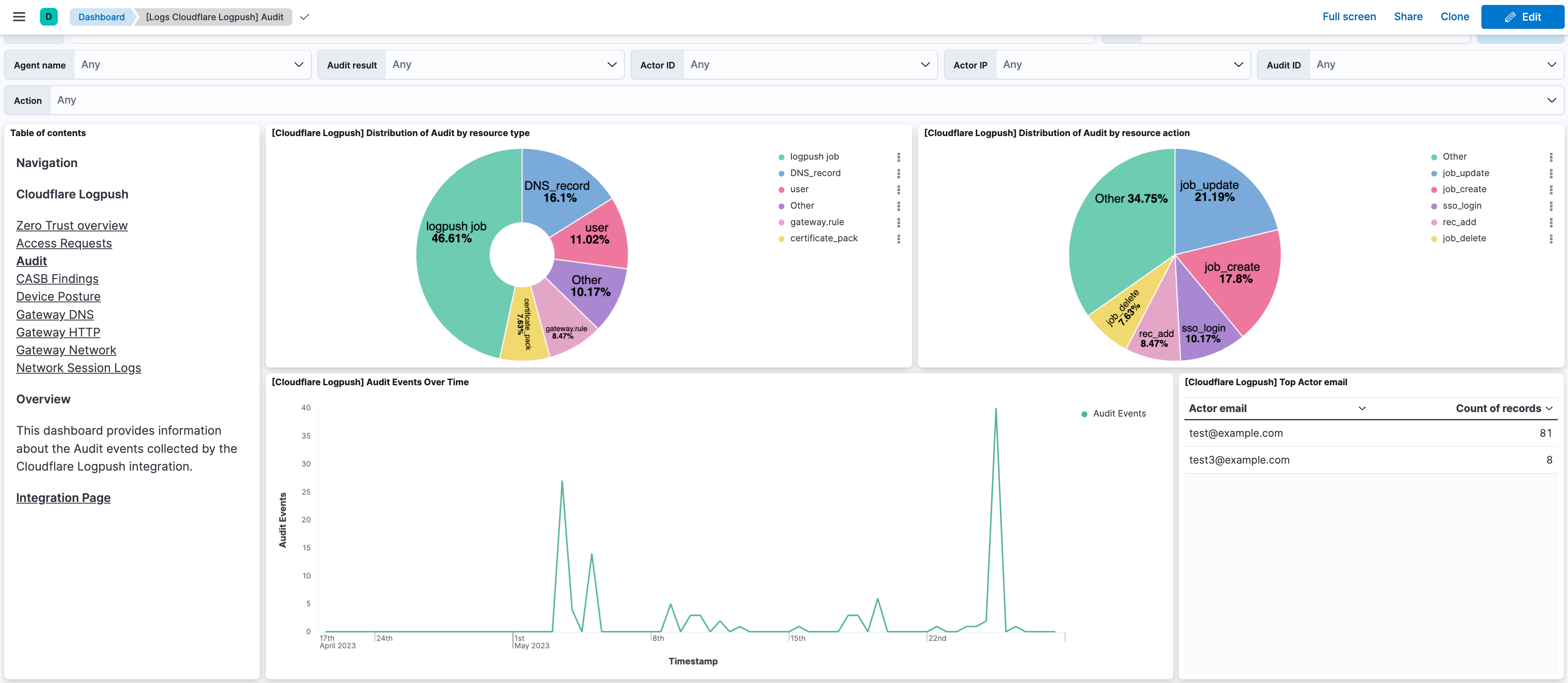1568x683 pixels.
Task: Click the Audit result filter input field
Action: click(499, 64)
